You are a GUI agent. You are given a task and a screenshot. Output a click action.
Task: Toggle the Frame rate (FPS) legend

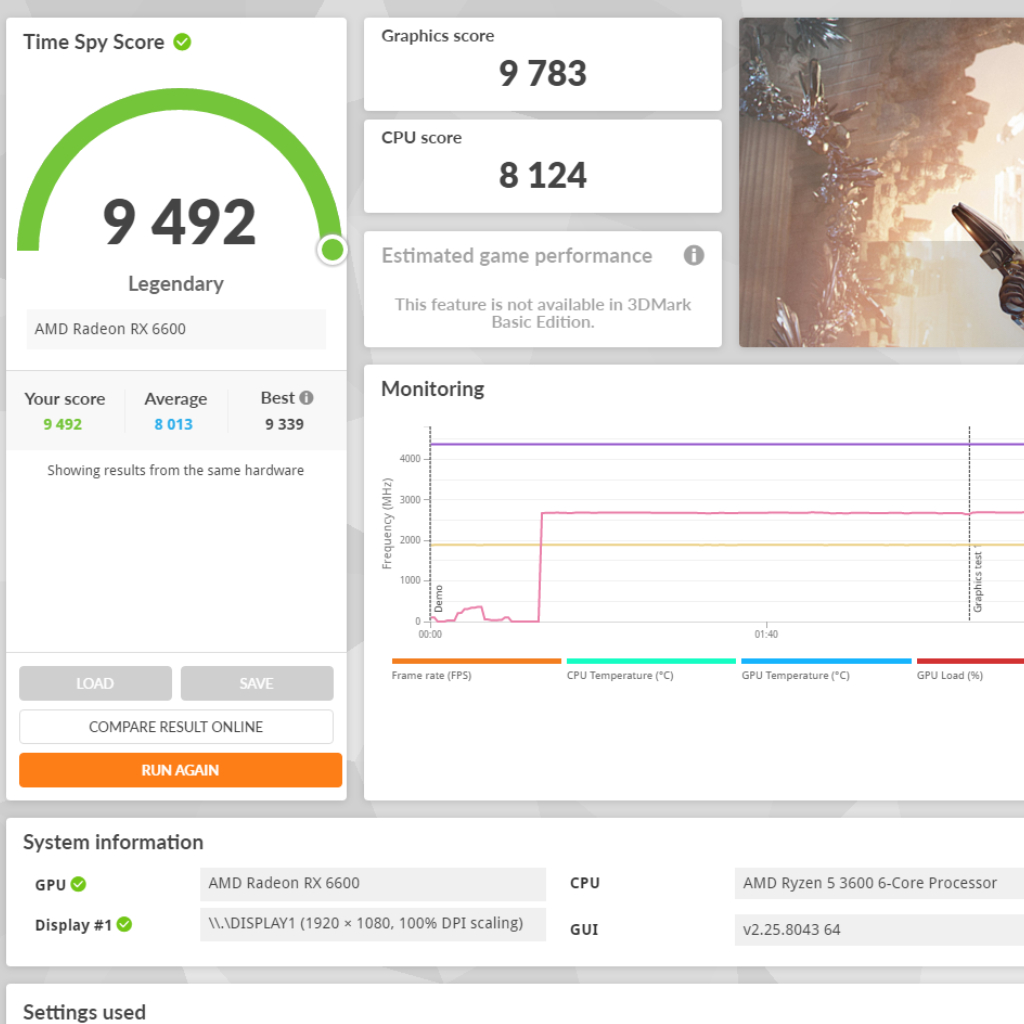point(476,670)
